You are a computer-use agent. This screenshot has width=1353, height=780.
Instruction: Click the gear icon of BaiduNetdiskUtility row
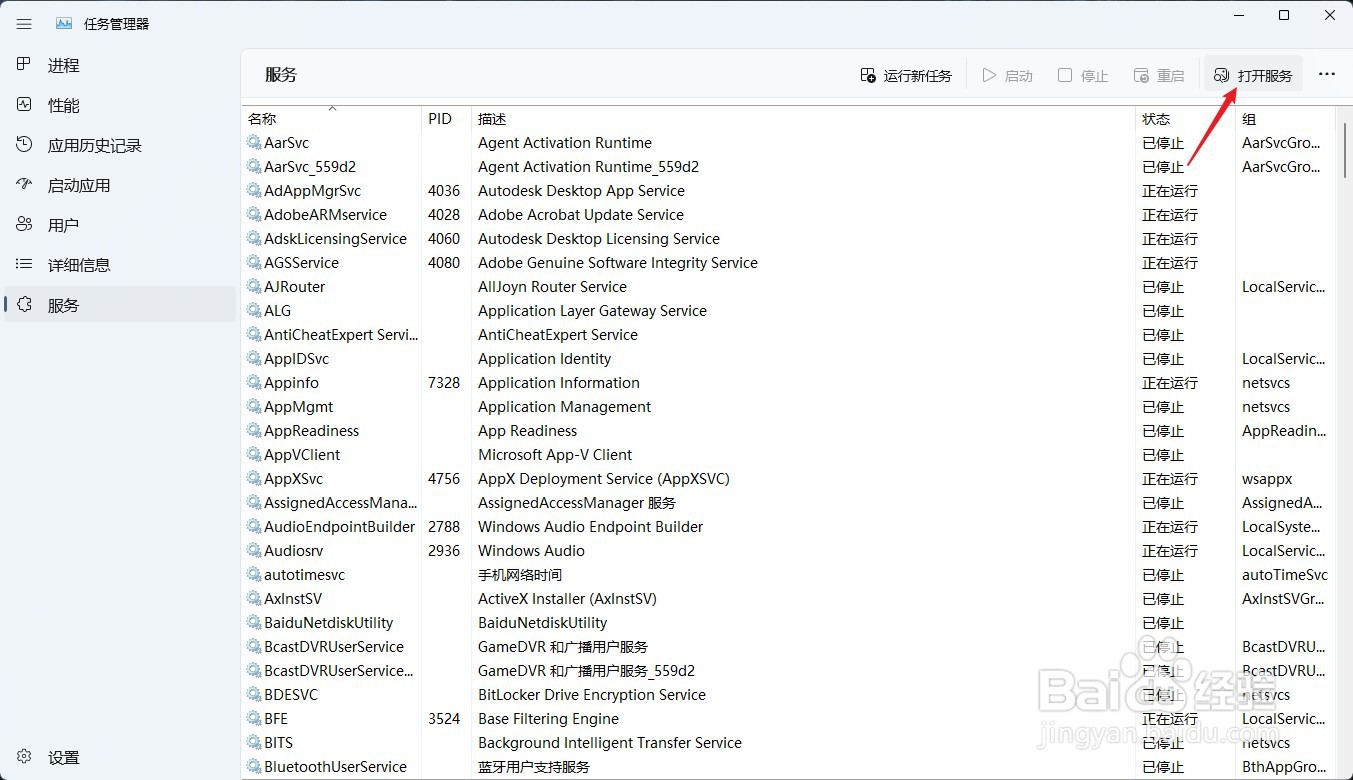click(x=254, y=623)
